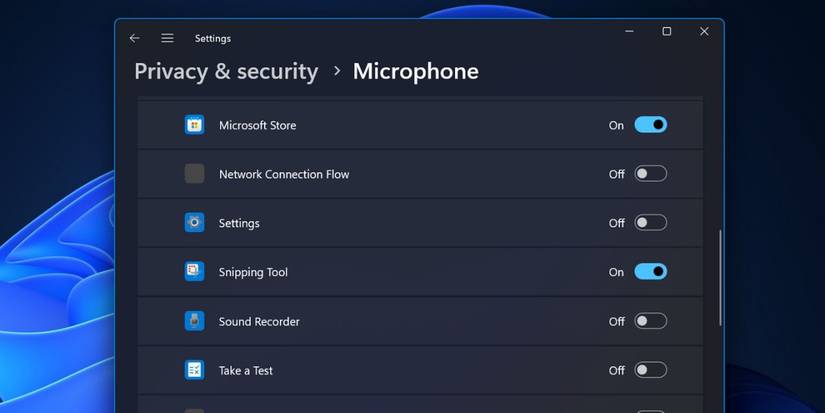825x413 pixels.
Task: Click the Settings gear app icon
Action: tap(194, 223)
